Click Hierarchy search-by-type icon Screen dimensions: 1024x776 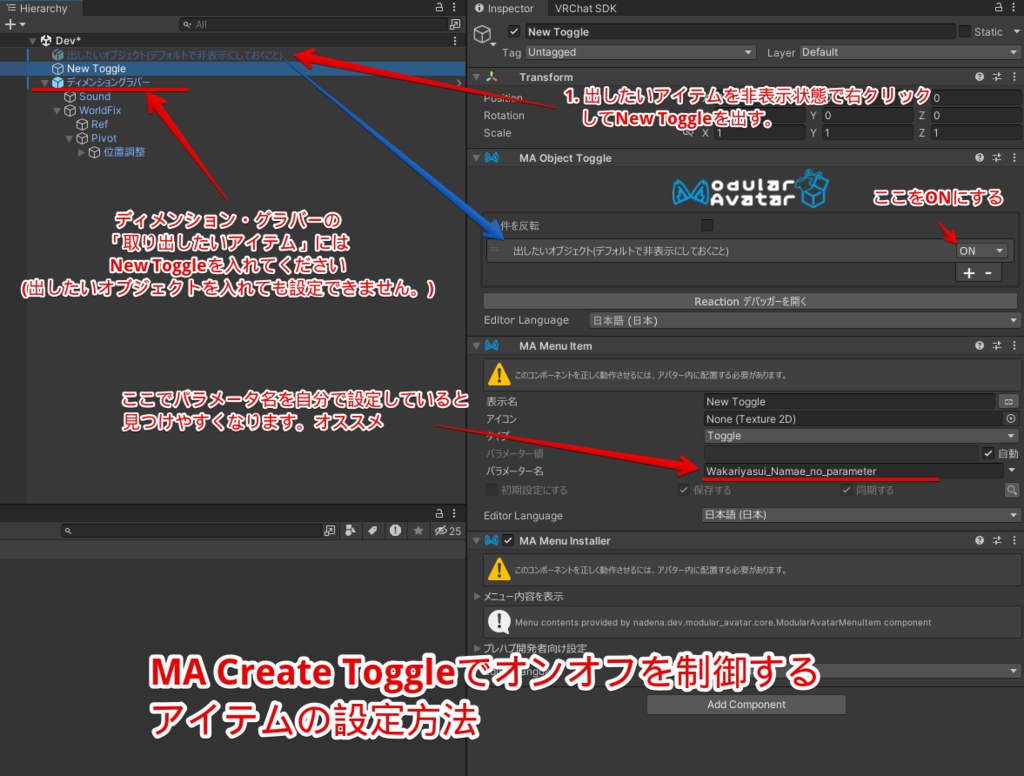tap(455, 24)
